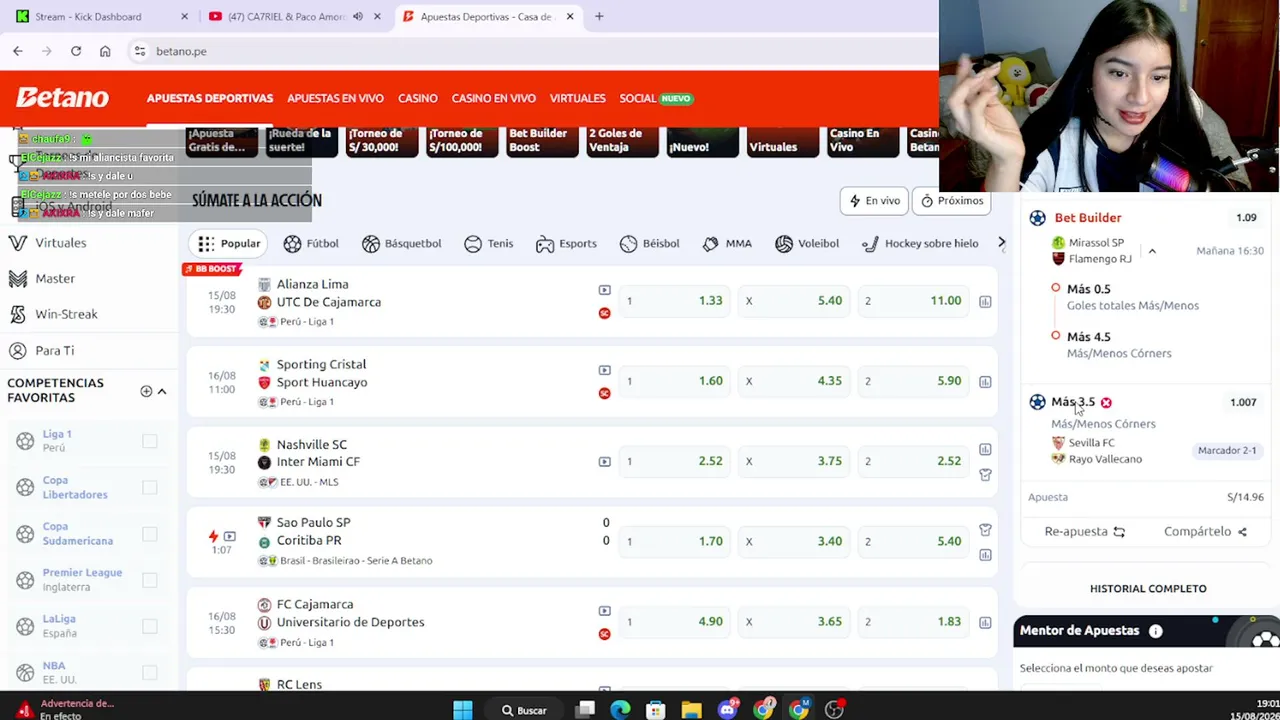This screenshot has height=720, width=1280.
Task: Go to Casino section
Action: [418, 98]
